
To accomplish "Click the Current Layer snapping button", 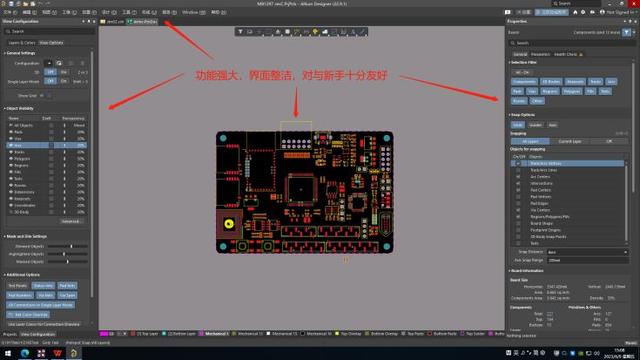I will (569, 142).
